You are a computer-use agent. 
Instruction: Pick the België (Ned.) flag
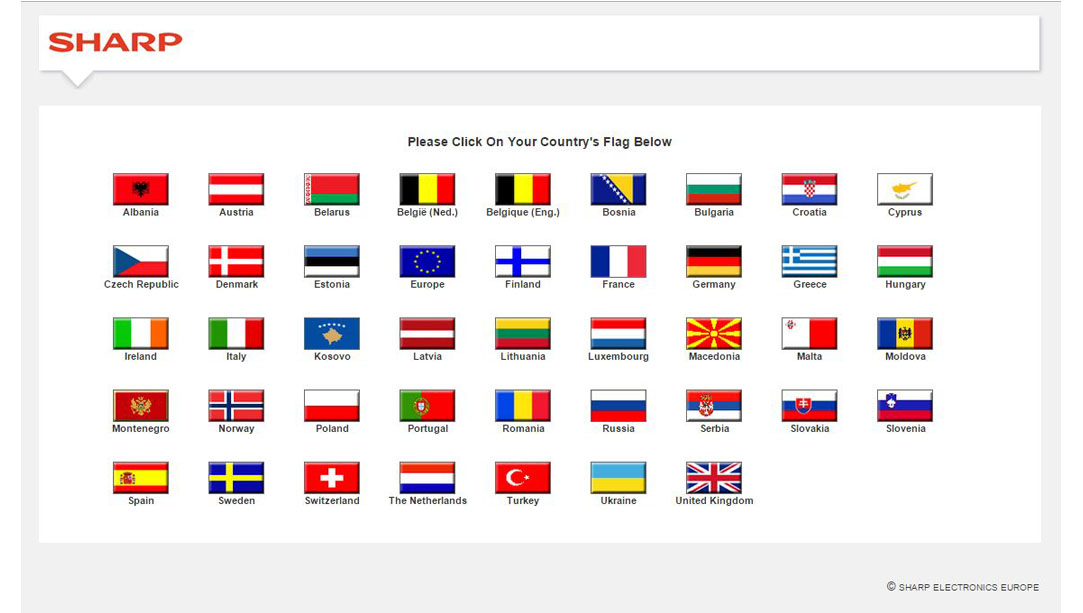click(x=428, y=189)
